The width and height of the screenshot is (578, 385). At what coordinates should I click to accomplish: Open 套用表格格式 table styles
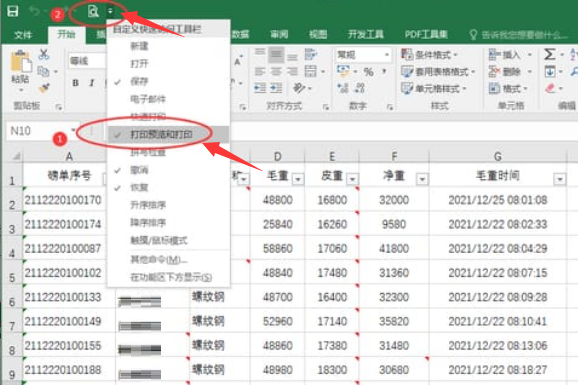coord(438,72)
